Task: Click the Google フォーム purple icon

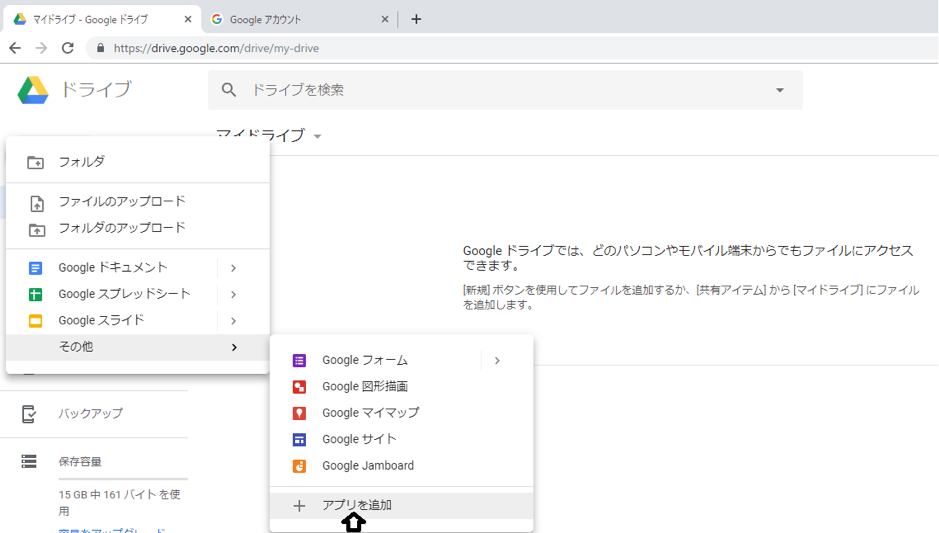Action: [299, 361]
